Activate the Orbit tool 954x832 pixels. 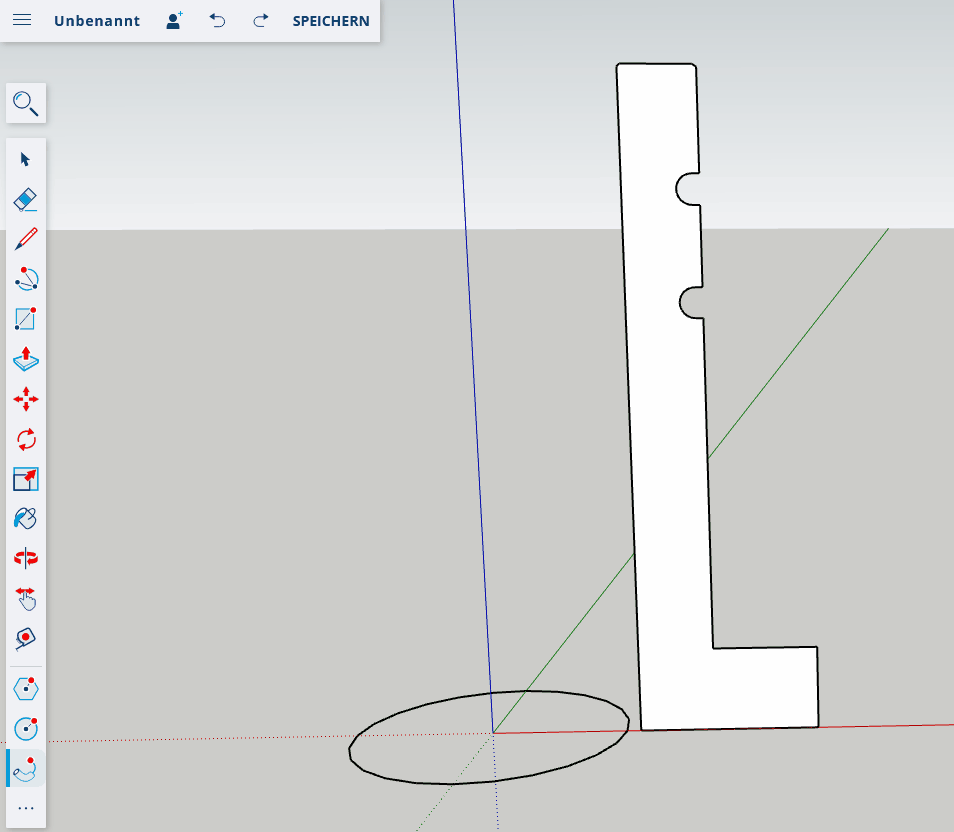click(x=26, y=558)
